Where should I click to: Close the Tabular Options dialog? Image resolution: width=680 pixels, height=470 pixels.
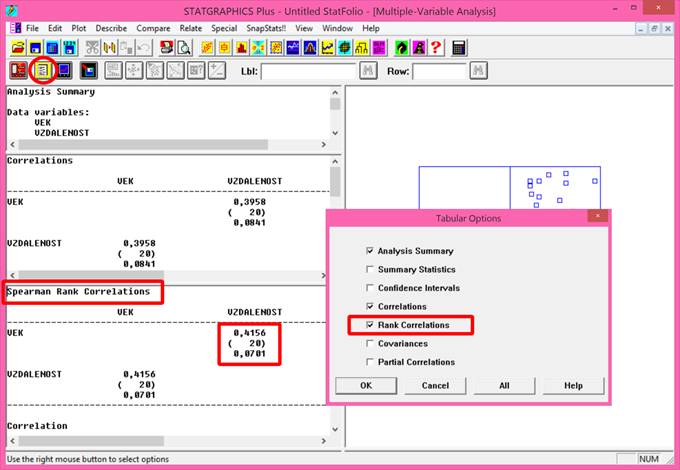(x=598, y=216)
